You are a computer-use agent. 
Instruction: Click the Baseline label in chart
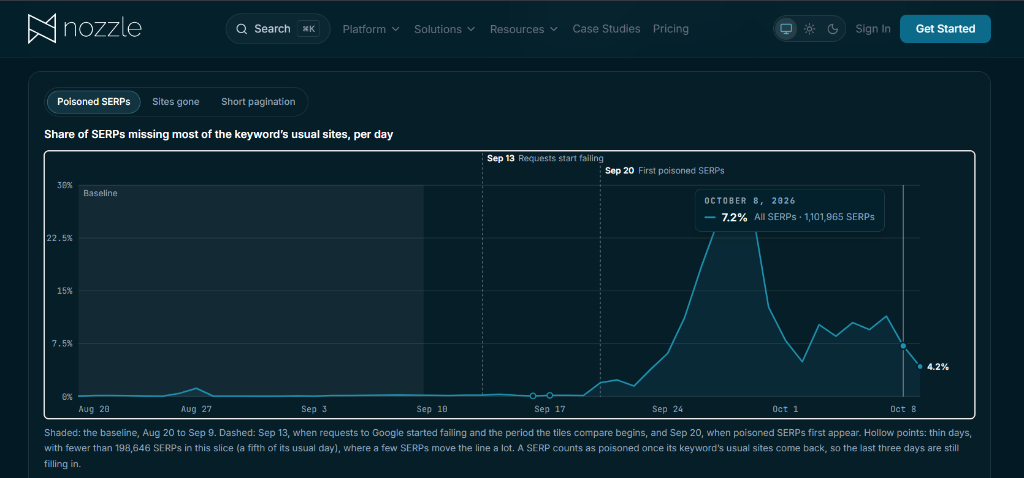point(100,193)
